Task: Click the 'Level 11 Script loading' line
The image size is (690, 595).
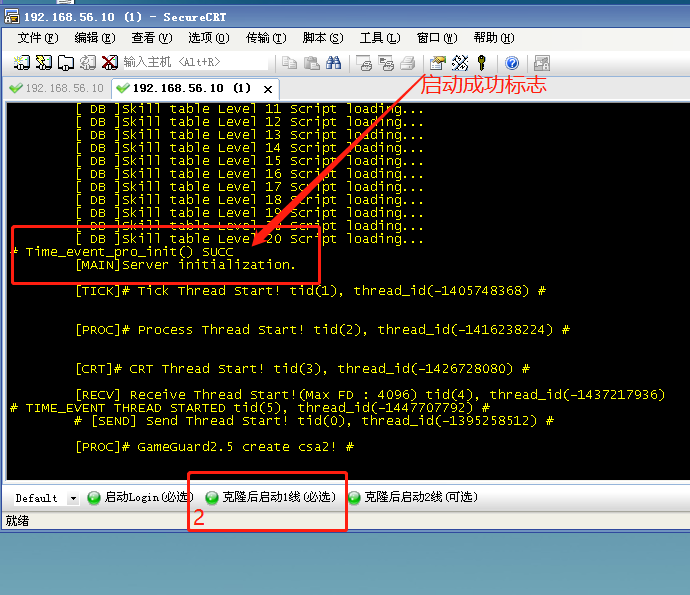Action: [x=250, y=109]
